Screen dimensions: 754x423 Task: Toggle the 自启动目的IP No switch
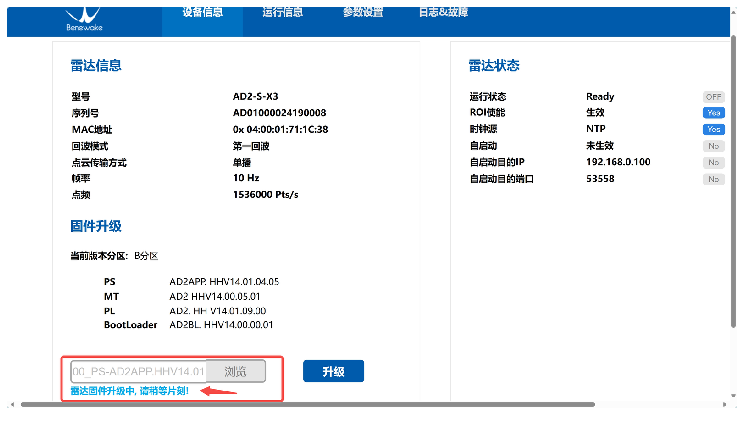click(714, 162)
